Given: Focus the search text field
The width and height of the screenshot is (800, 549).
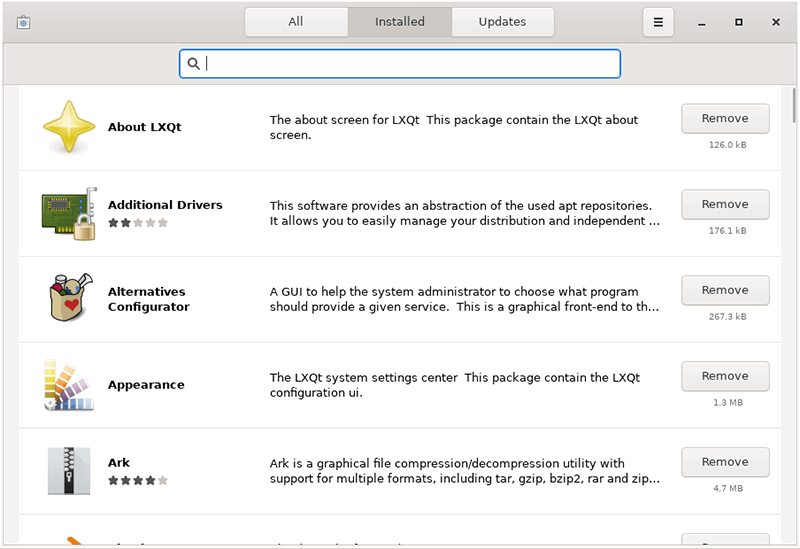Looking at the screenshot, I should (410, 64).
